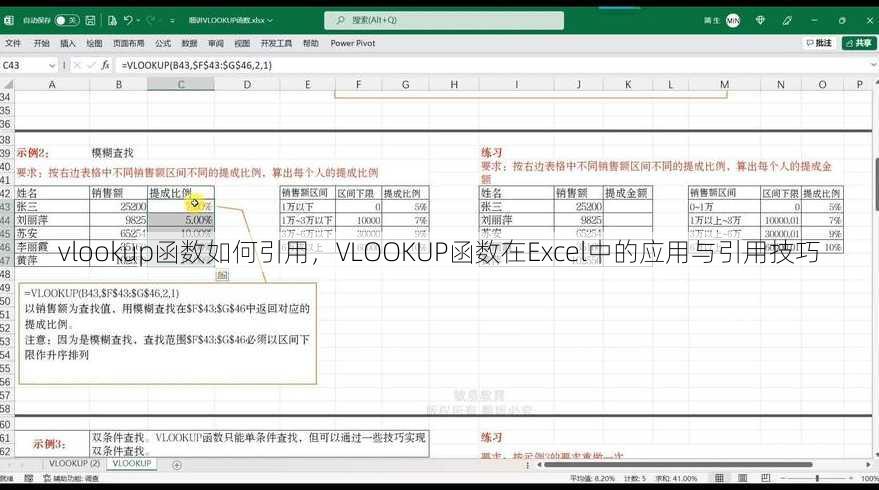Open the 文件 menu
Image resolution: width=879 pixels, height=490 pixels.
click(x=12, y=43)
